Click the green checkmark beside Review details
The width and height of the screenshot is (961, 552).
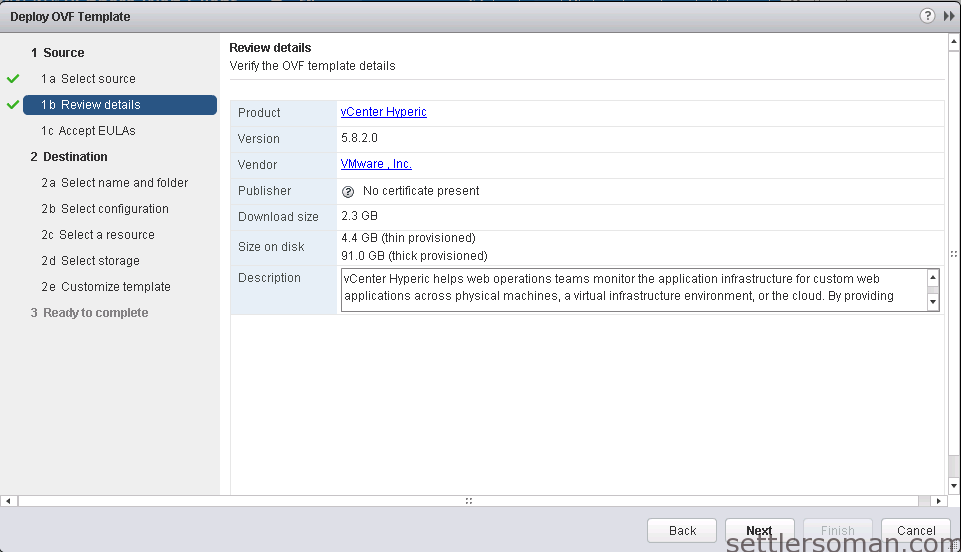tap(13, 105)
